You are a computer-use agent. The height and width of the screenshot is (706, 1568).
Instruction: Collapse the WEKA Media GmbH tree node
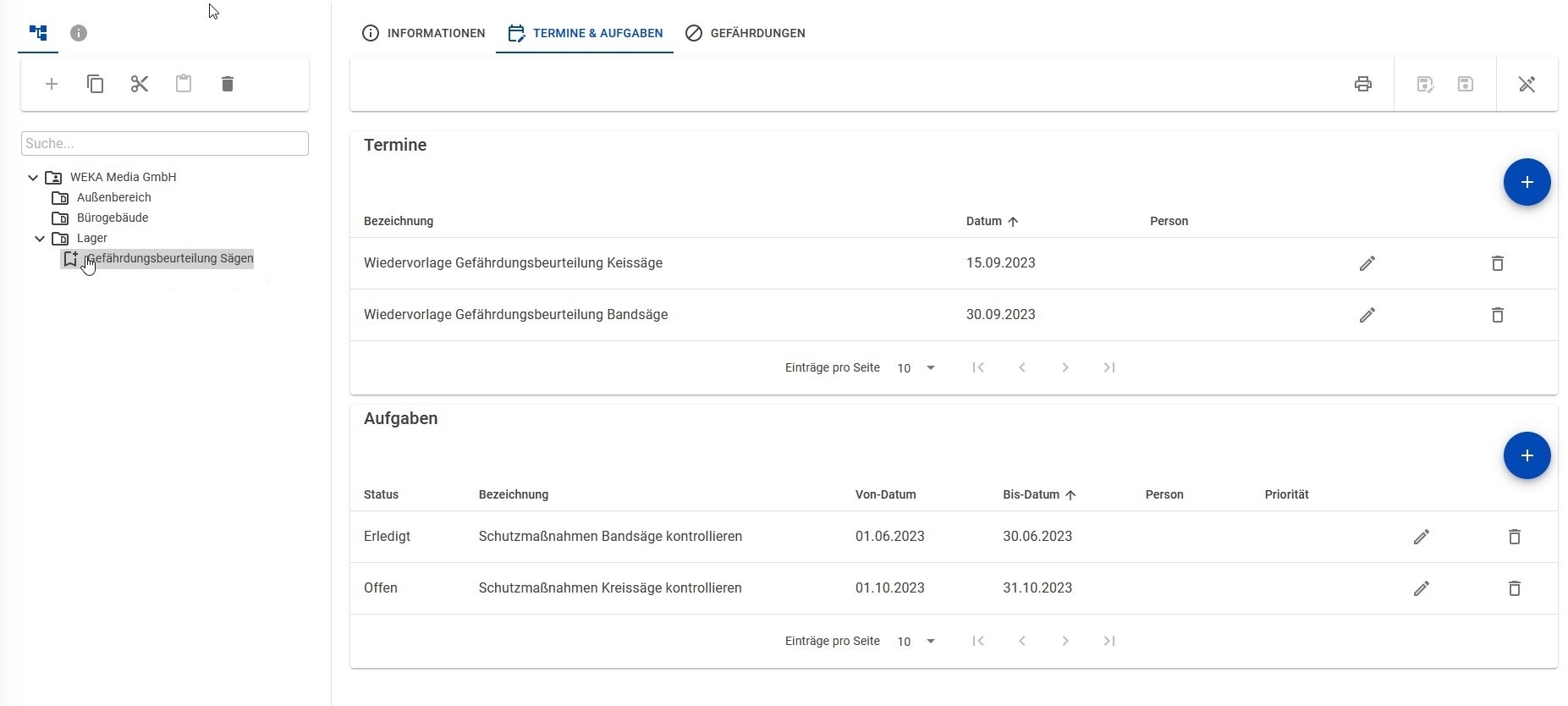click(x=33, y=178)
